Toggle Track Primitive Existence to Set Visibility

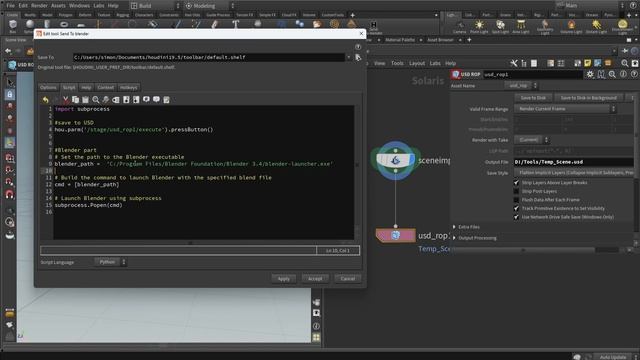pos(516,208)
